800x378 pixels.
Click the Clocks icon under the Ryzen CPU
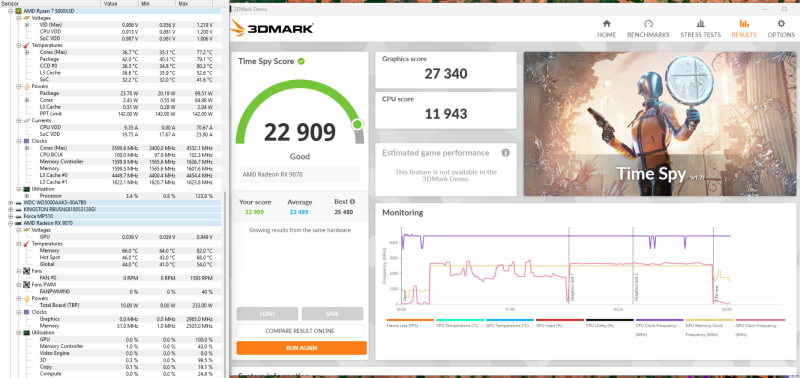coord(26,141)
